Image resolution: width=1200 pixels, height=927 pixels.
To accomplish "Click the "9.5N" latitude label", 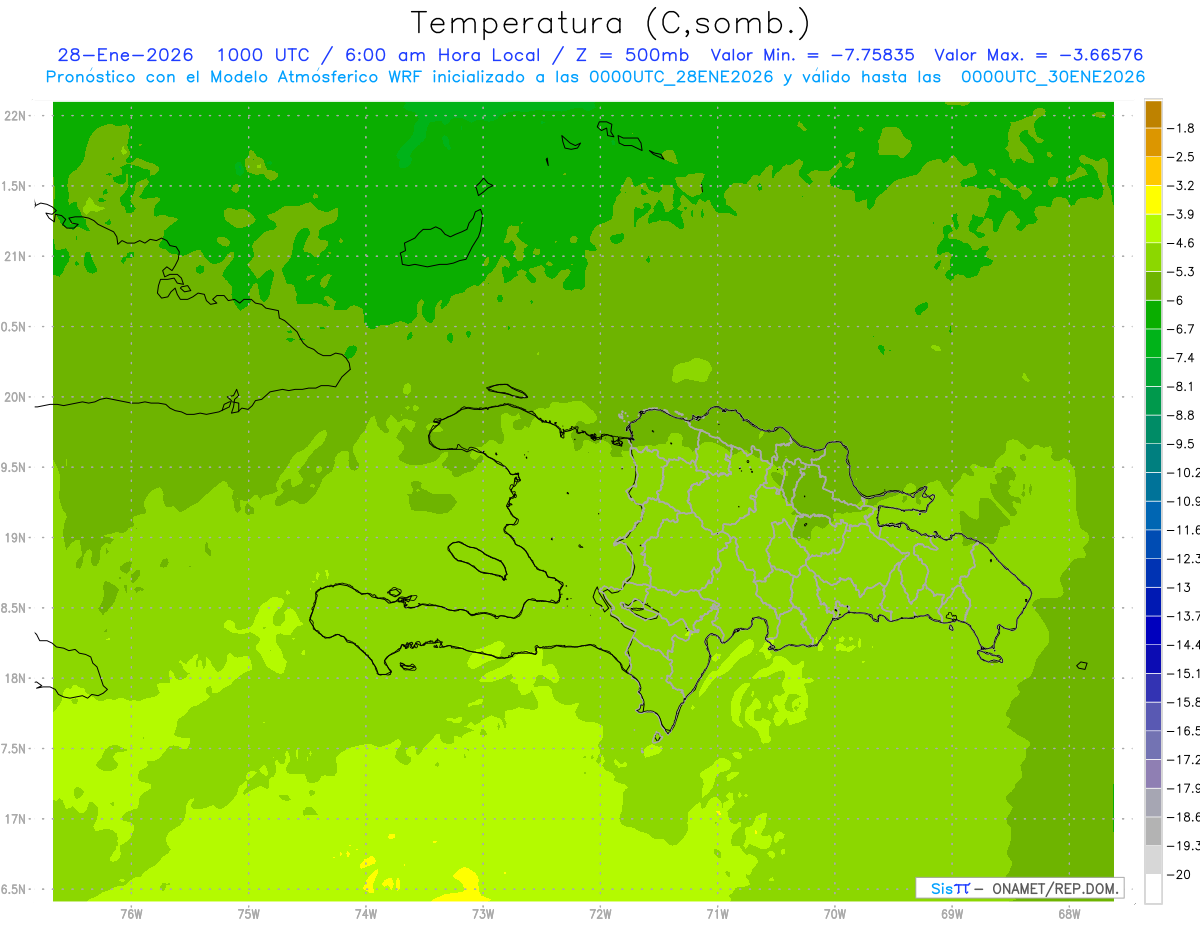I will tap(15, 468).
